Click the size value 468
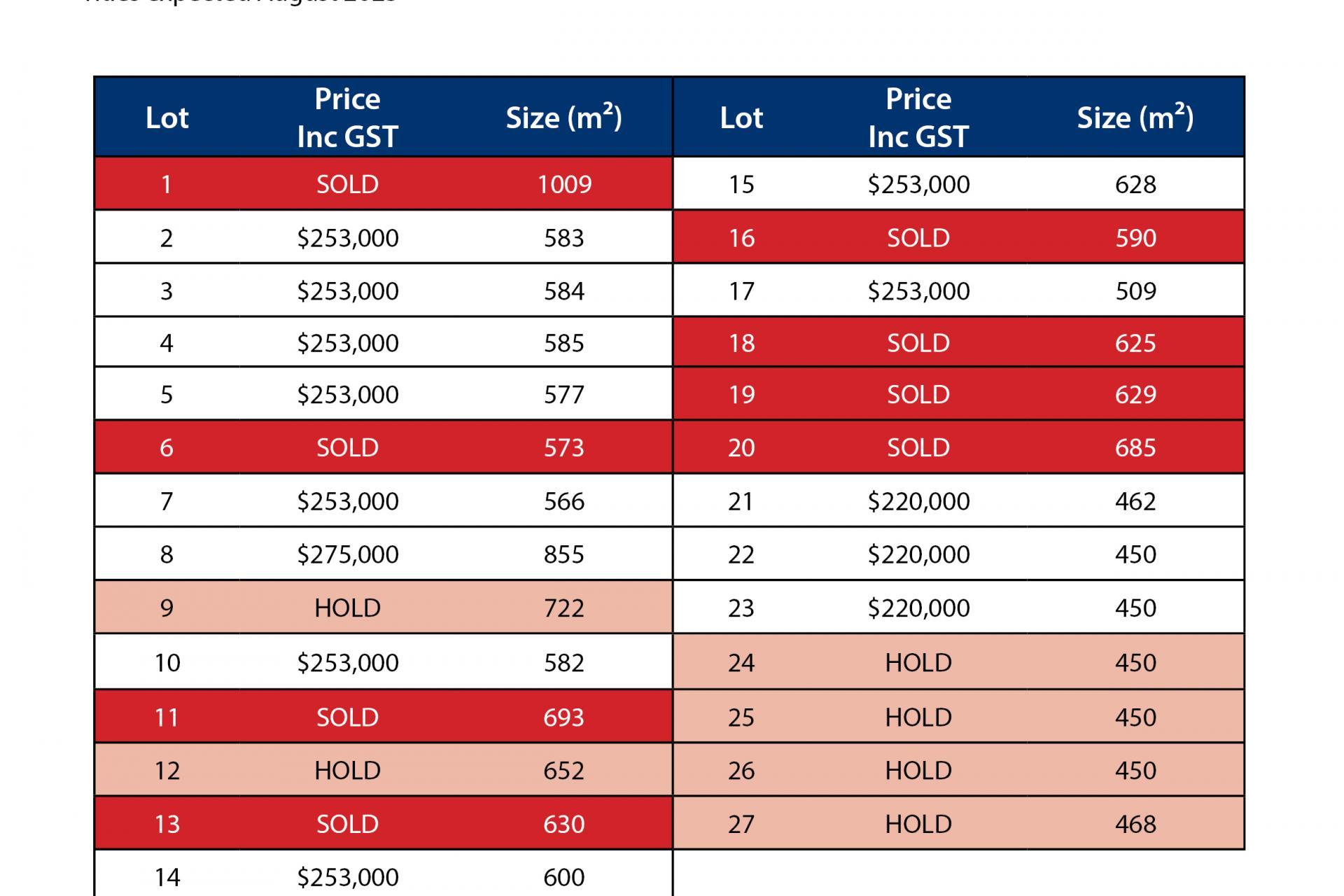Image resolution: width=1344 pixels, height=896 pixels. 1135,824
